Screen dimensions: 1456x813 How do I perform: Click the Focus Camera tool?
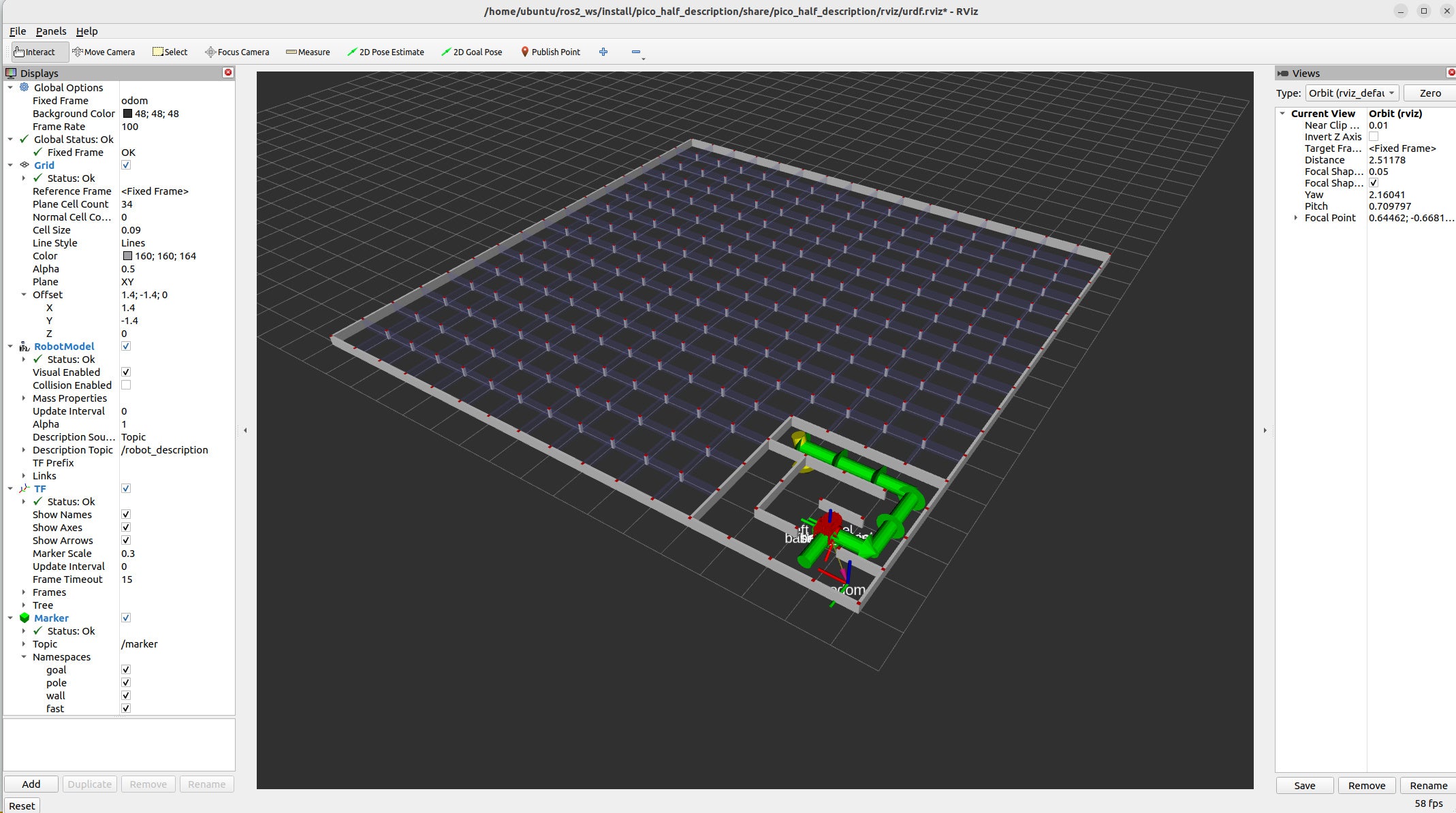(237, 52)
